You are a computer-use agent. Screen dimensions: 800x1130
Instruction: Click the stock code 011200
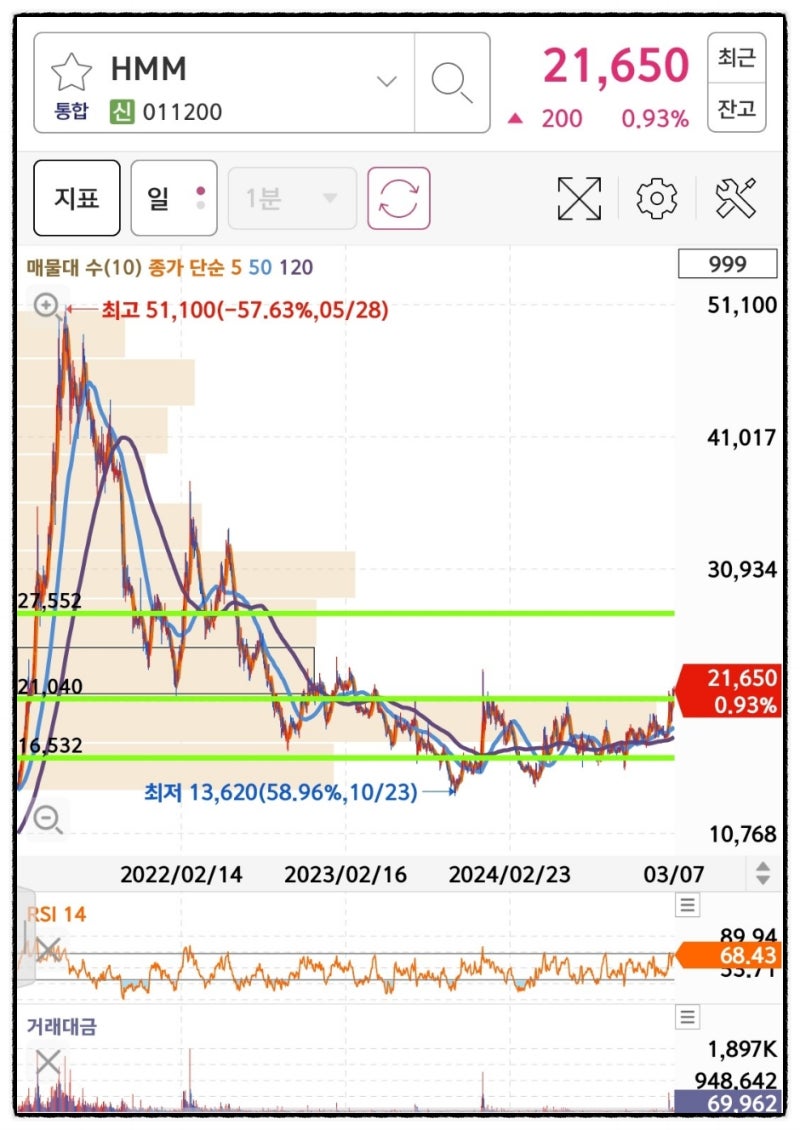click(182, 112)
